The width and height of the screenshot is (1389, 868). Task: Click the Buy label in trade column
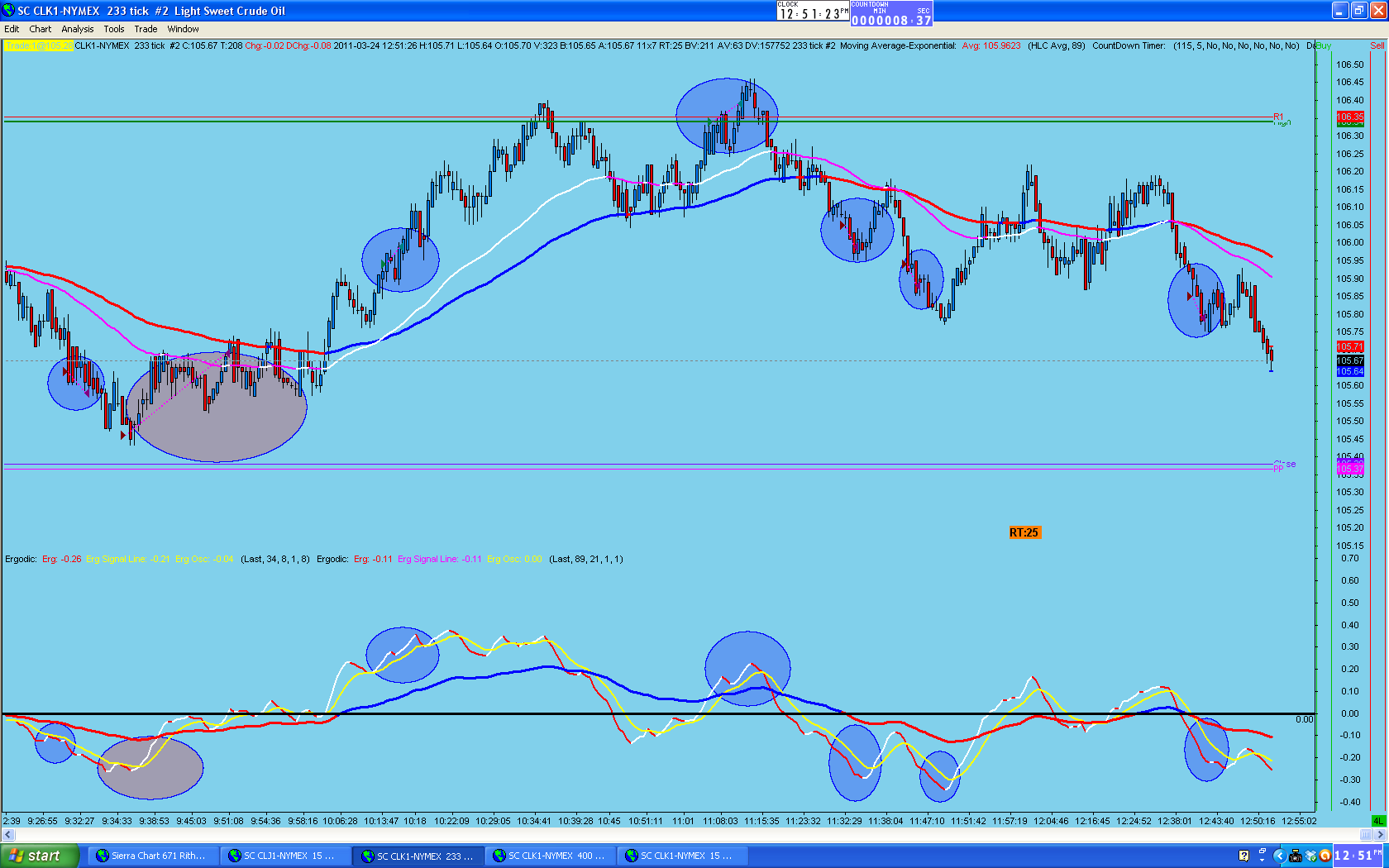pyautogui.click(x=1324, y=45)
